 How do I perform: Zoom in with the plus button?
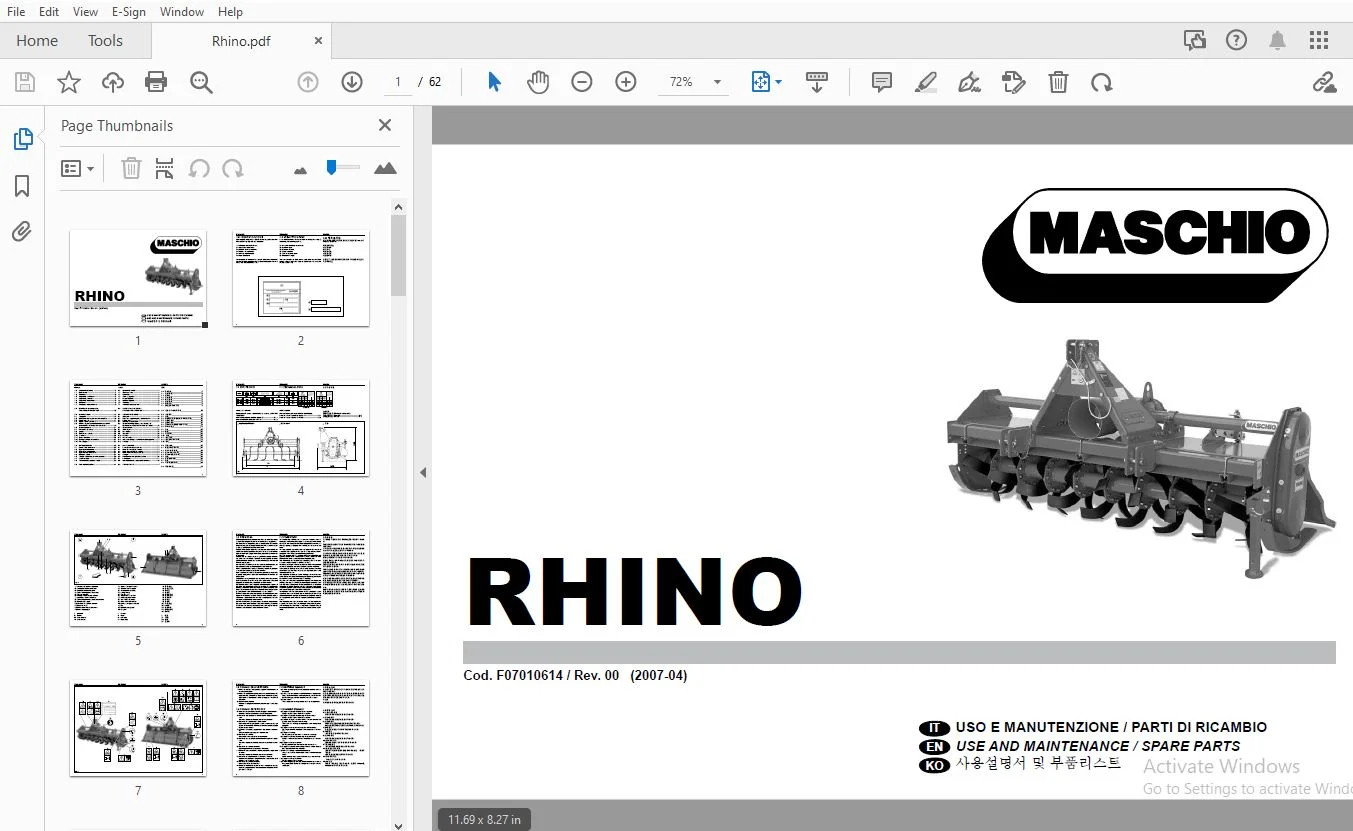pyautogui.click(x=626, y=82)
